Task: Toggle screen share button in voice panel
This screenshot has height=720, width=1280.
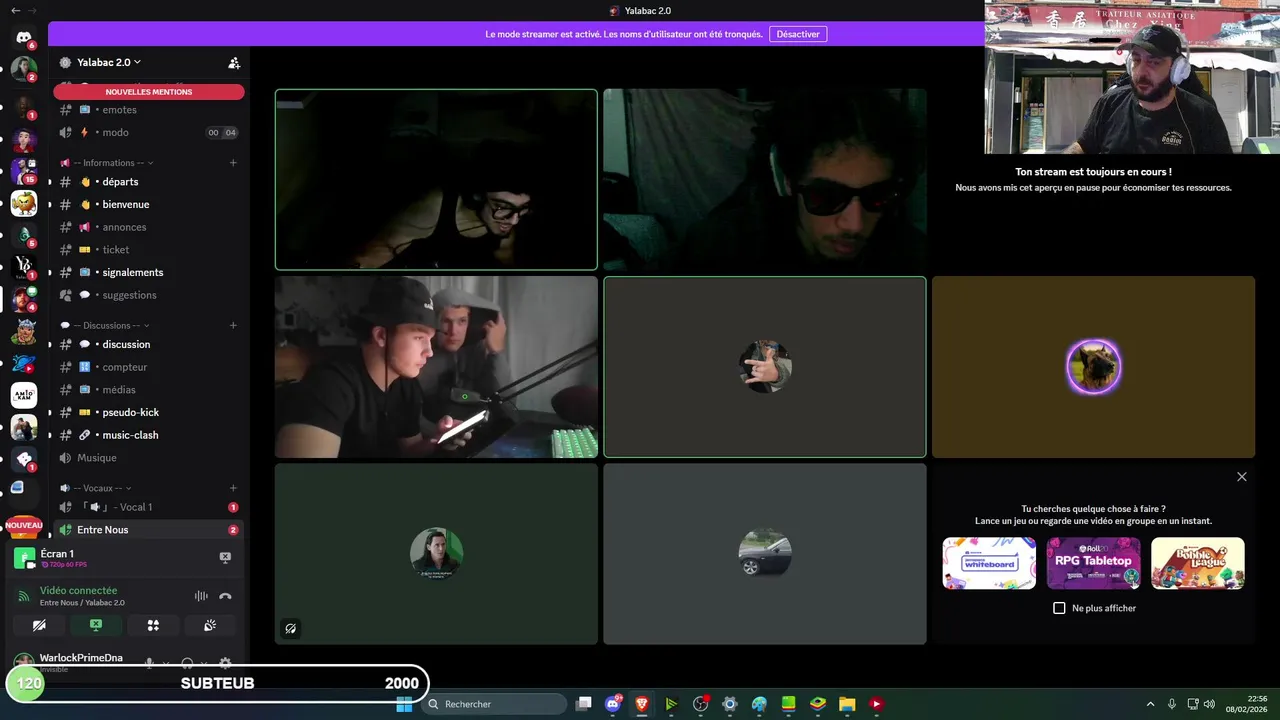Action: (x=96, y=625)
